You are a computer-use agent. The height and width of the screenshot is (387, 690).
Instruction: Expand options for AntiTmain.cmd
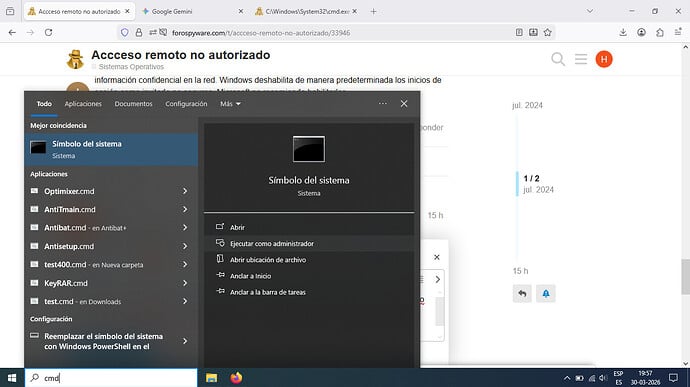185,210
